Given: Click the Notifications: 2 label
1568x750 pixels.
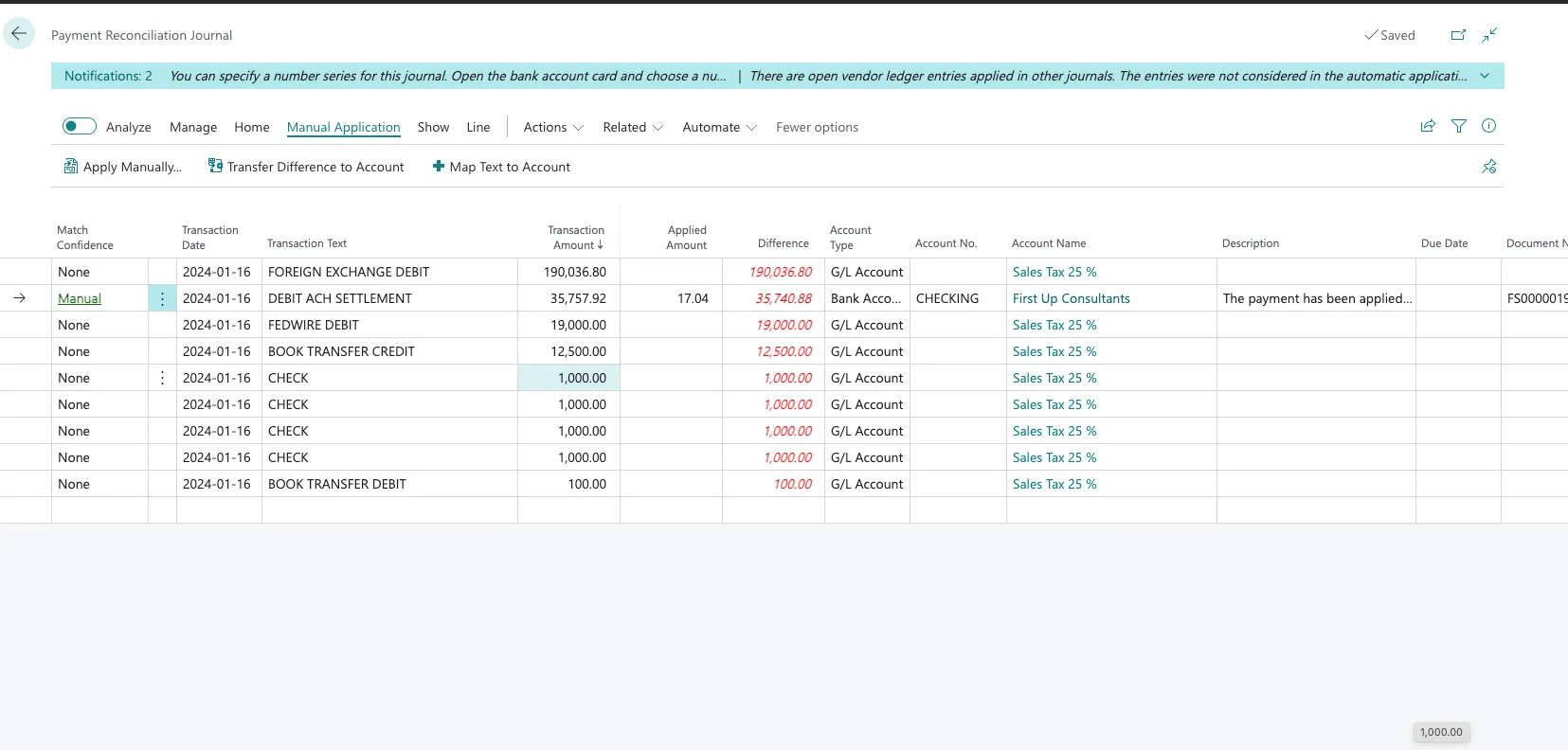Looking at the screenshot, I should pyautogui.click(x=108, y=76).
